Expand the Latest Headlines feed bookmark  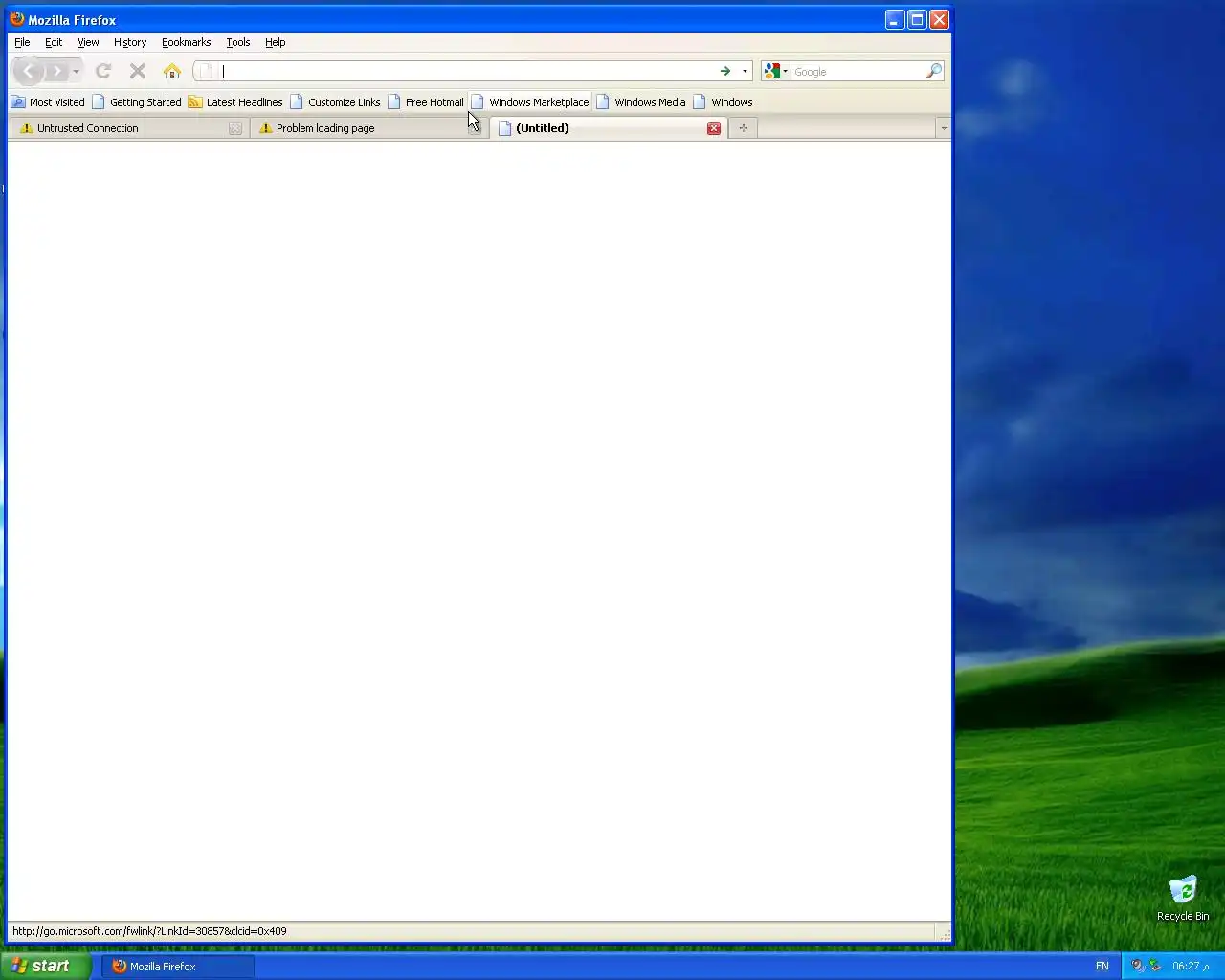(x=235, y=102)
